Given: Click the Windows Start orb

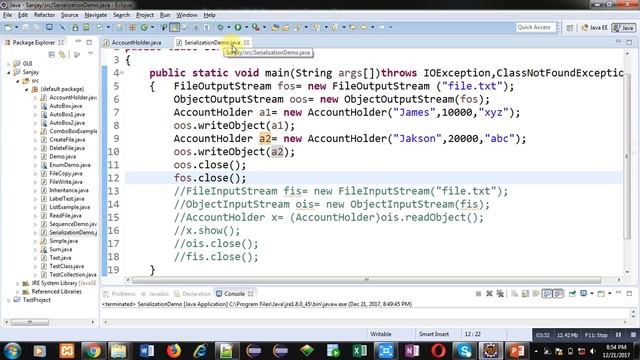Looking at the screenshot, I should pos(12,351).
